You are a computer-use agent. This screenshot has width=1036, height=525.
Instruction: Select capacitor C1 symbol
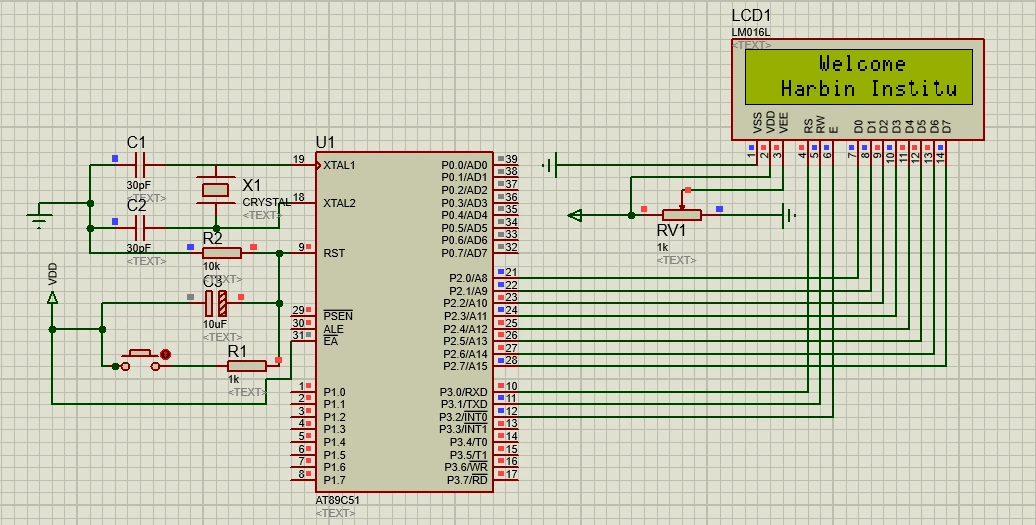[x=139, y=164]
